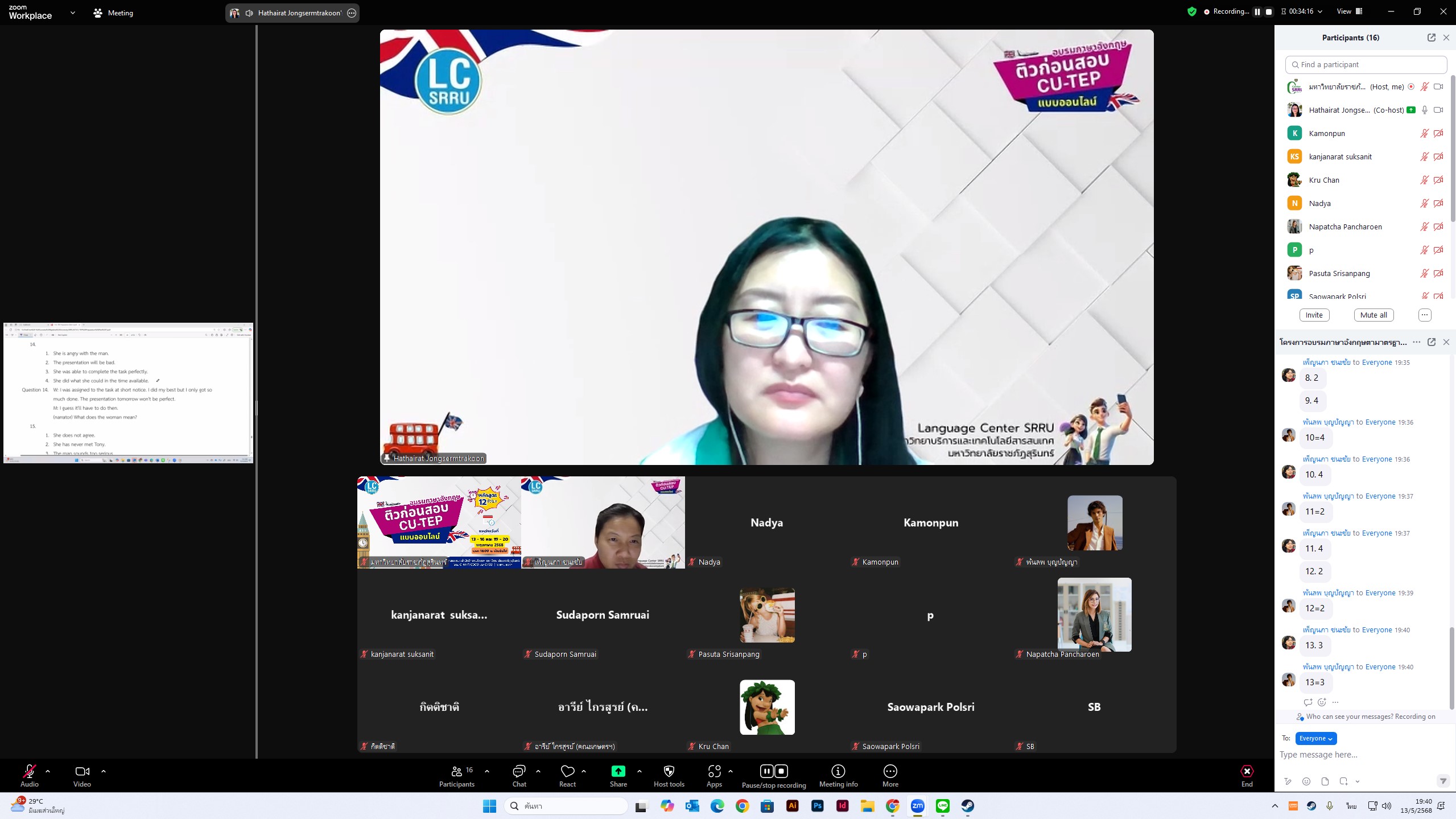Attach a file in chat compose bar

pyautogui.click(x=1325, y=781)
